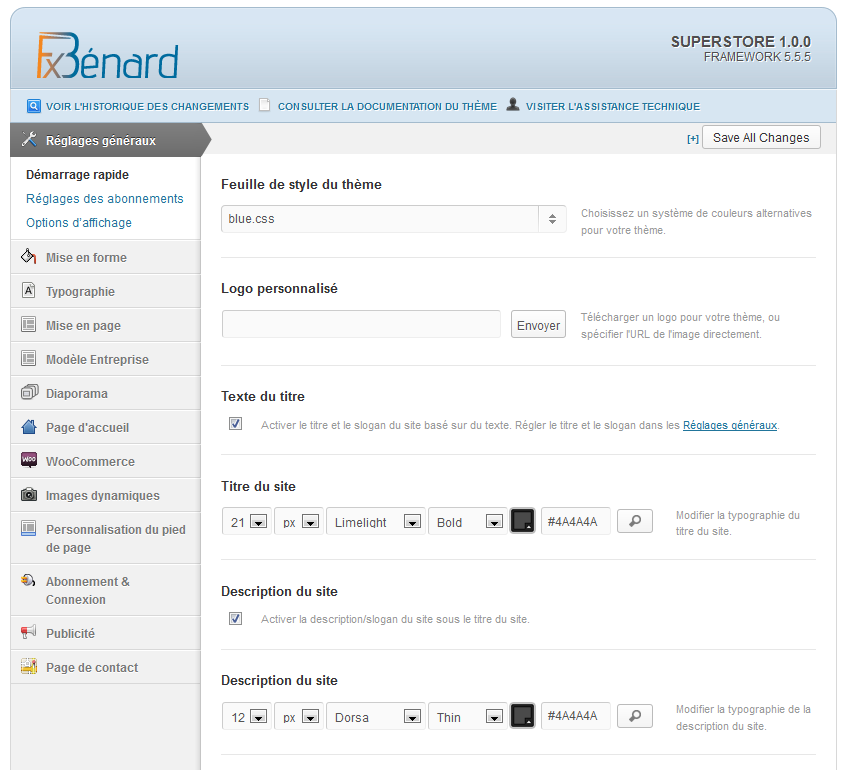The image size is (845, 770).
Task: Click the megaphone Publicité icon
Action: click(x=29, y=633)
